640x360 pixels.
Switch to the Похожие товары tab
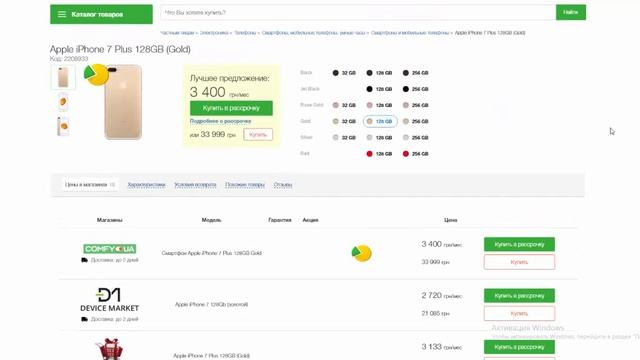245,185
